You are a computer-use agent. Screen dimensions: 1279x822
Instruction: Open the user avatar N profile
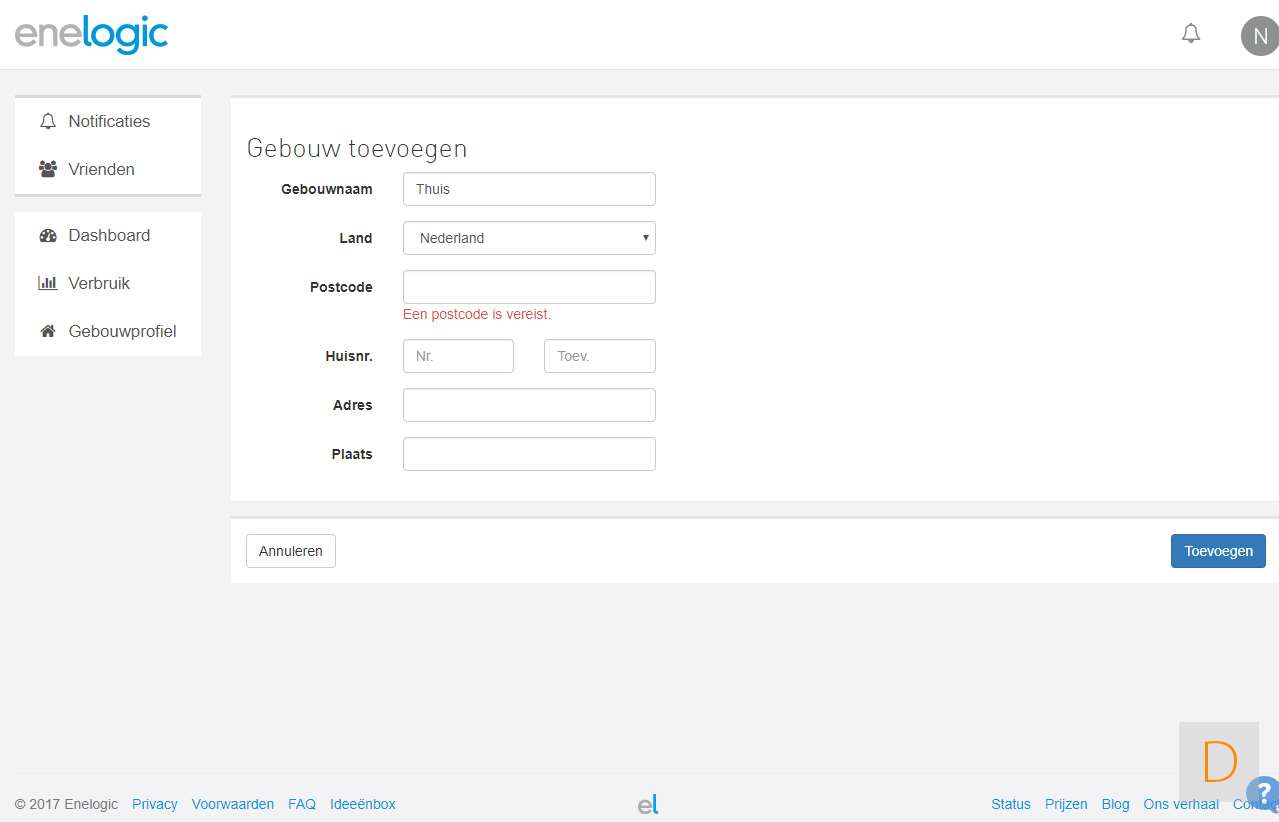point(1259,36)
